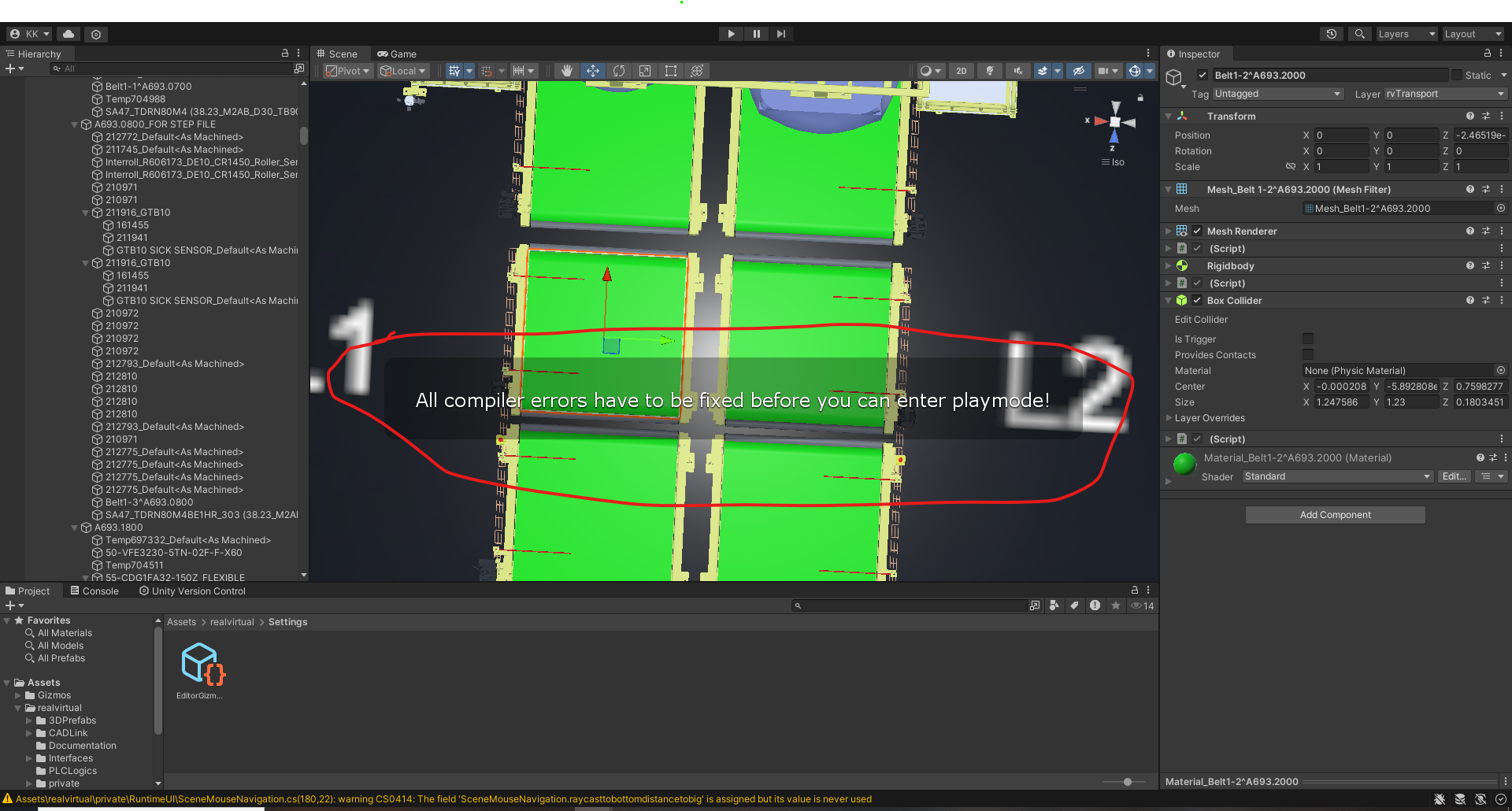Toggle scene lighting with the lightbulb icon
Viewport: 1512px width, 811px height.
[989, 71]
